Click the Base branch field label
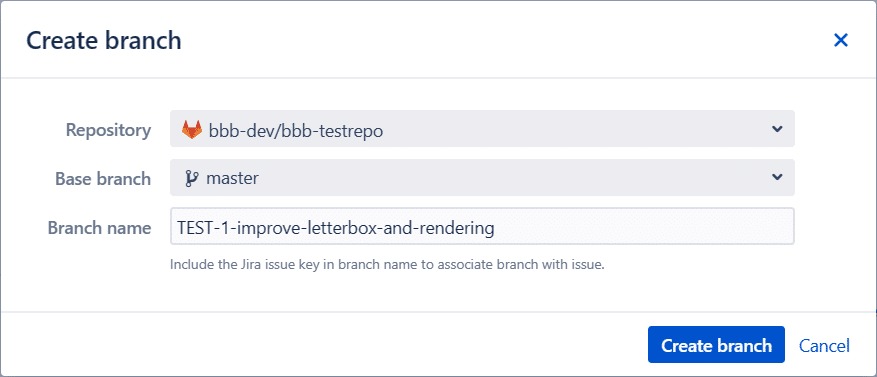Image resolution: width=877 pixels, height=377 pixels. click(x=103, y=178)
